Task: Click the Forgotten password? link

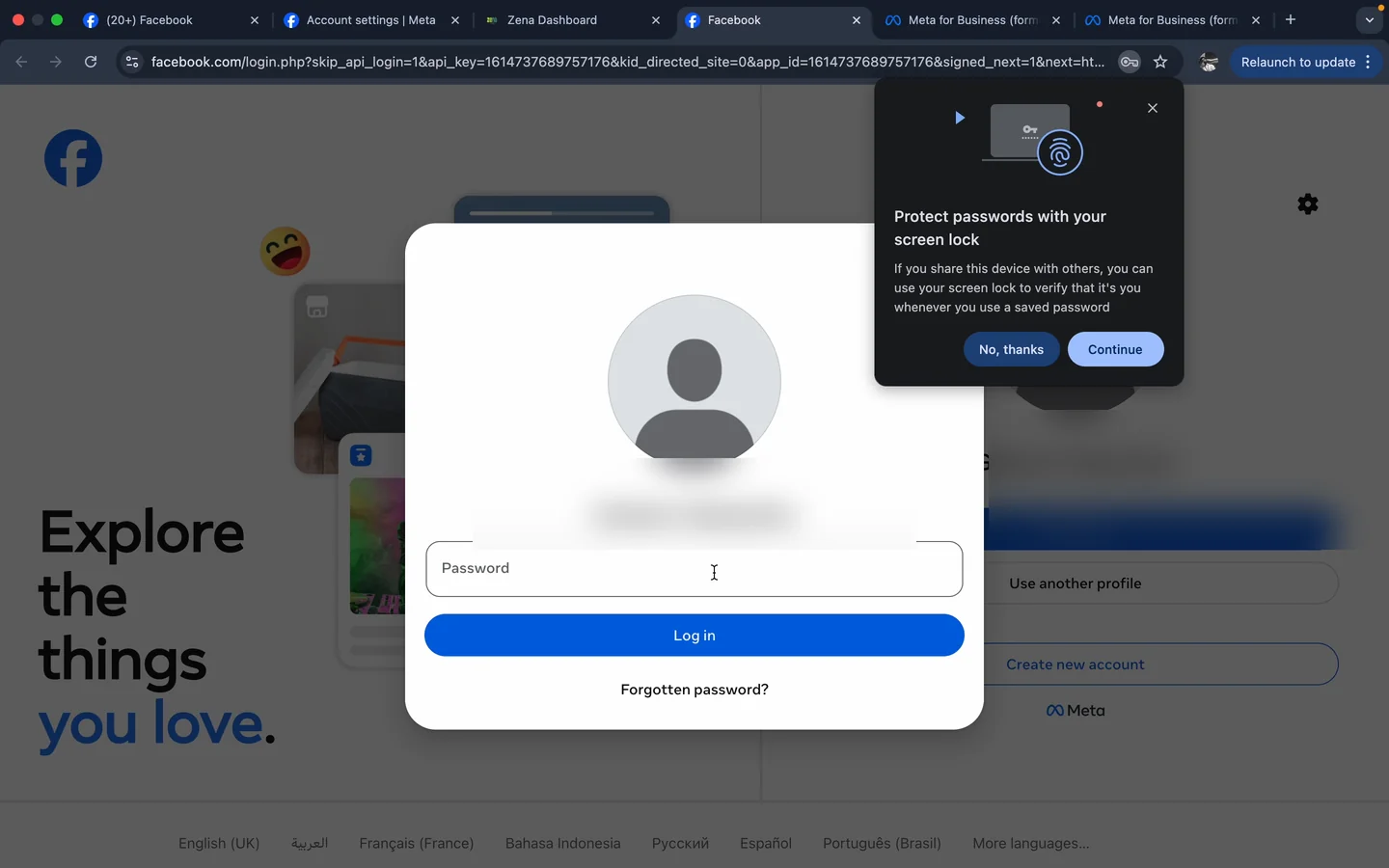Action: click(694, 690)
